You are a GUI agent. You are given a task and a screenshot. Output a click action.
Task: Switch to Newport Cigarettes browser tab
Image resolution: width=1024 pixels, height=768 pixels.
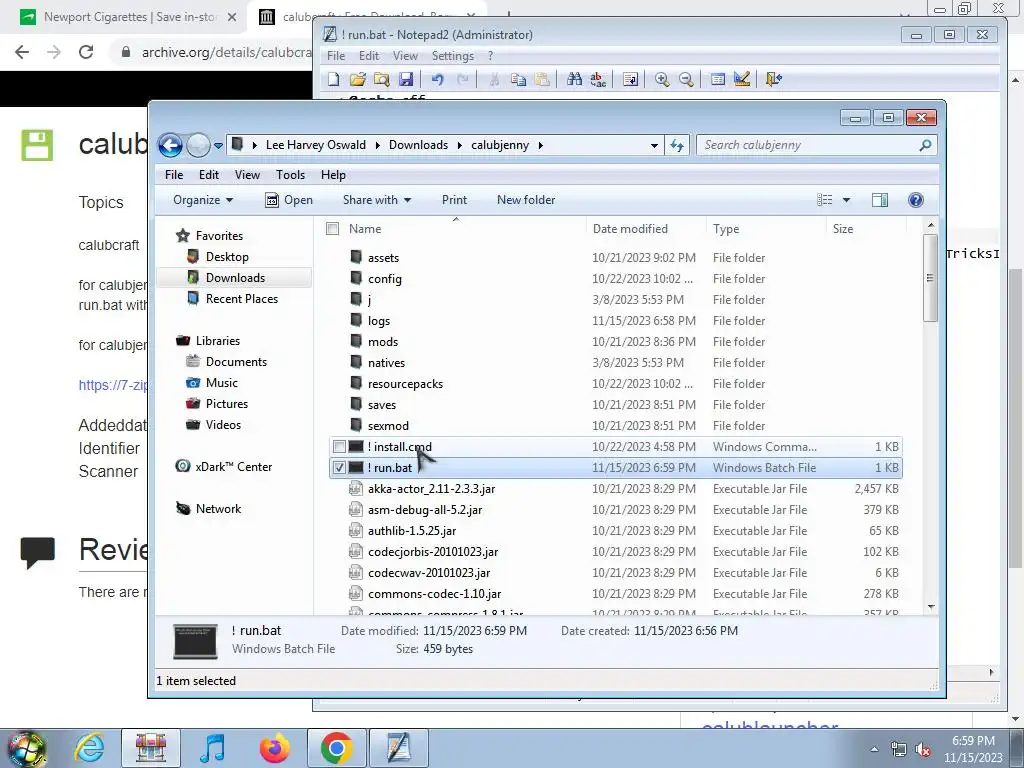point(124,17)
